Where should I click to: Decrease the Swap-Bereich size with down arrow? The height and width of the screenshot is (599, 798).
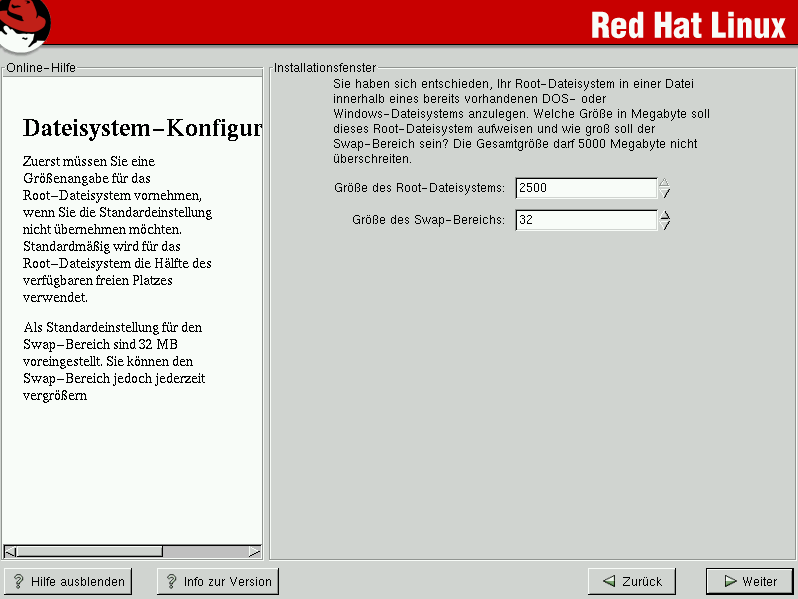tap(665, 226)
